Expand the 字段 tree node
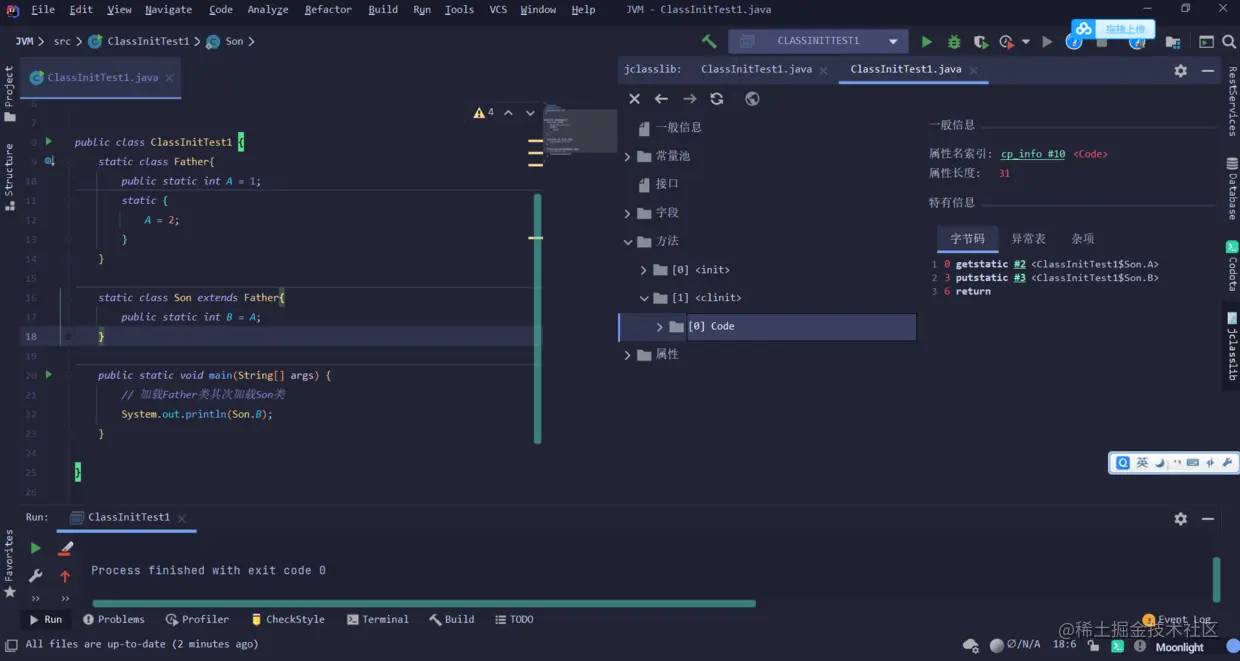1240x661 pixels. [x=628, y=213]
